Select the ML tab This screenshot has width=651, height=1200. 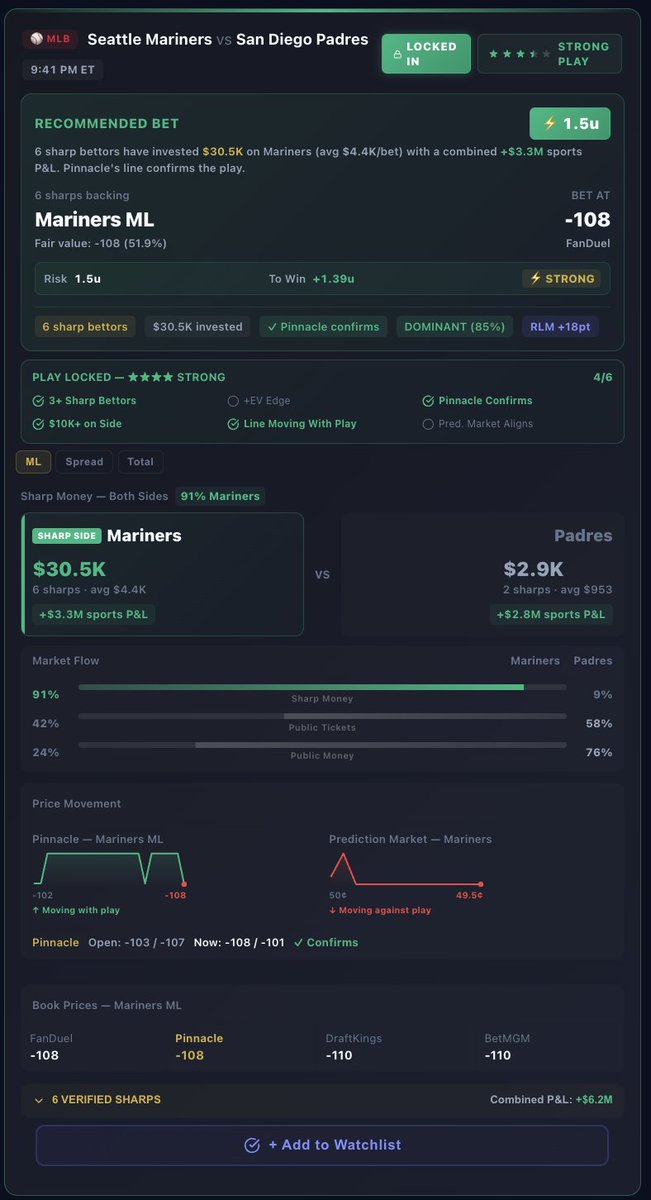(33, 462)
